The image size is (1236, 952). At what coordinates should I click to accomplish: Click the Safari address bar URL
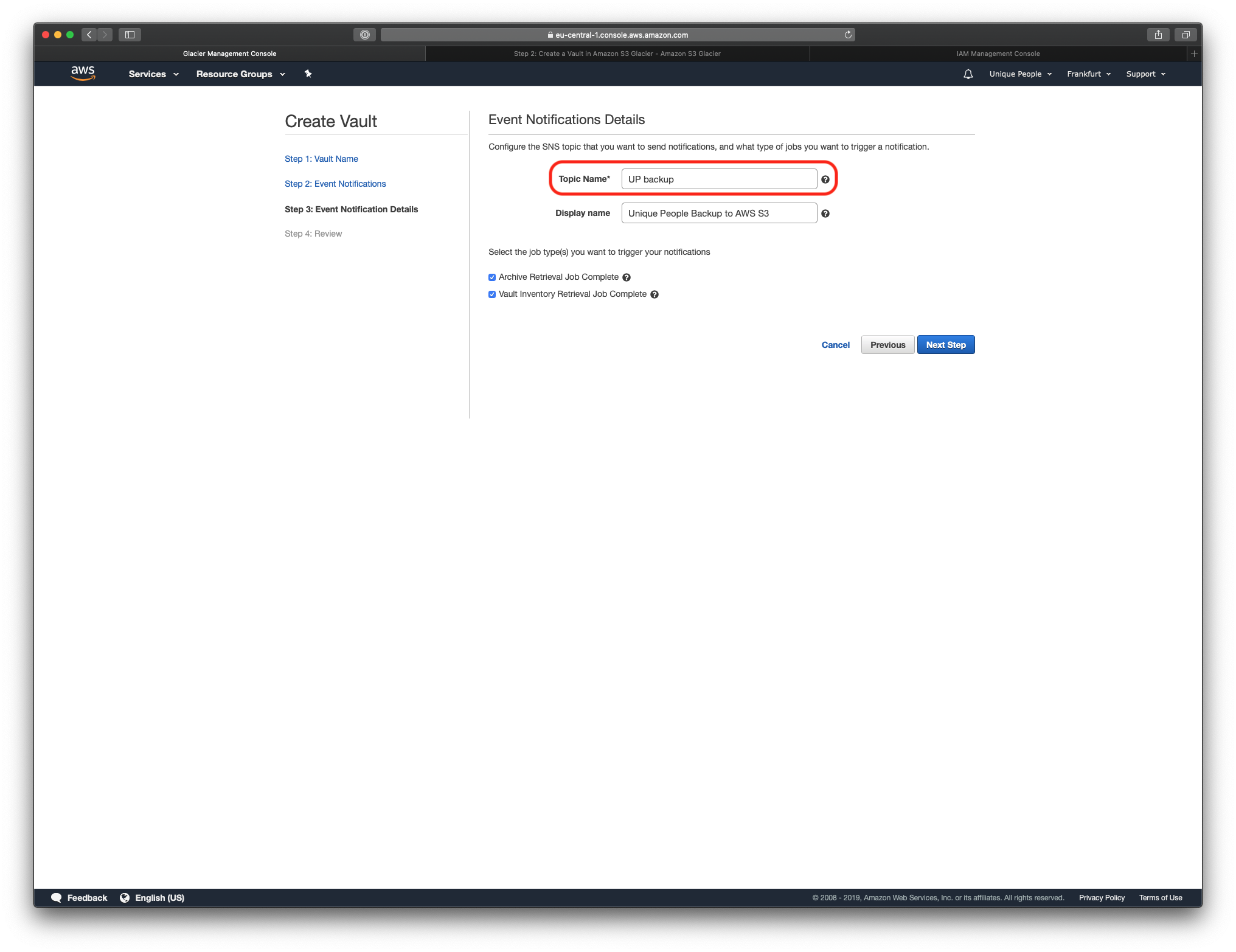coord(617,35)
